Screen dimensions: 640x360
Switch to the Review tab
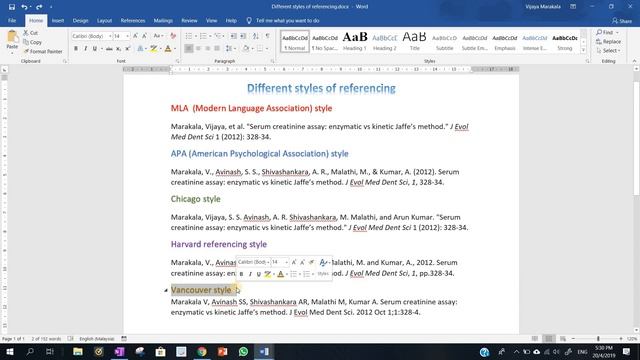pyautogui.click(x=189, y=20)
